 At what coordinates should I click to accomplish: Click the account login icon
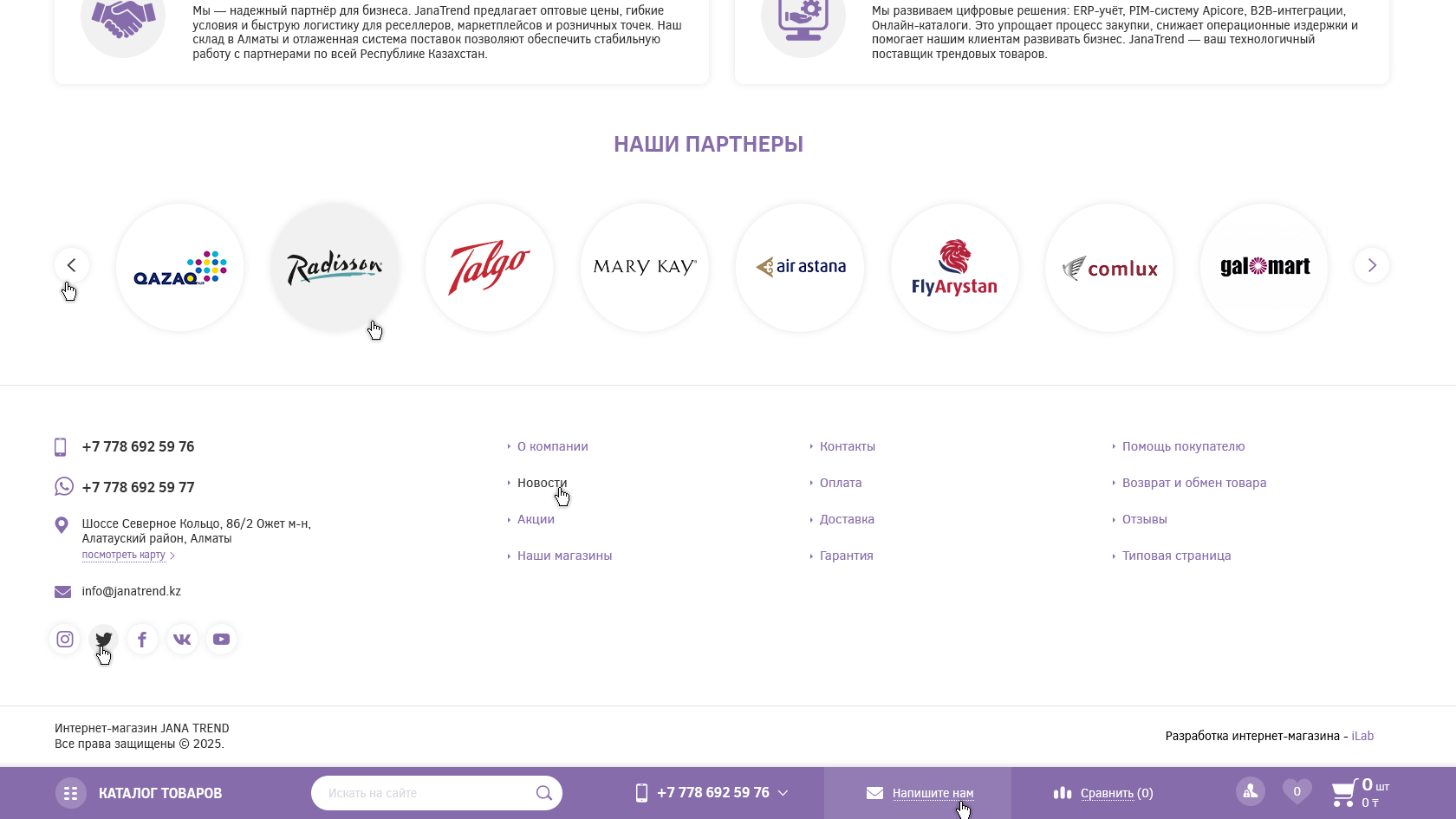1250,791
